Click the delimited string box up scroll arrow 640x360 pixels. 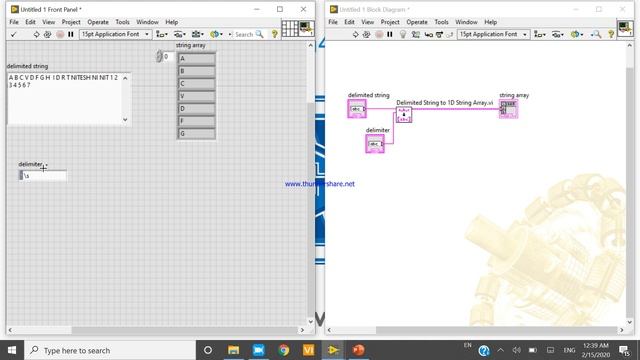point(125,78)
